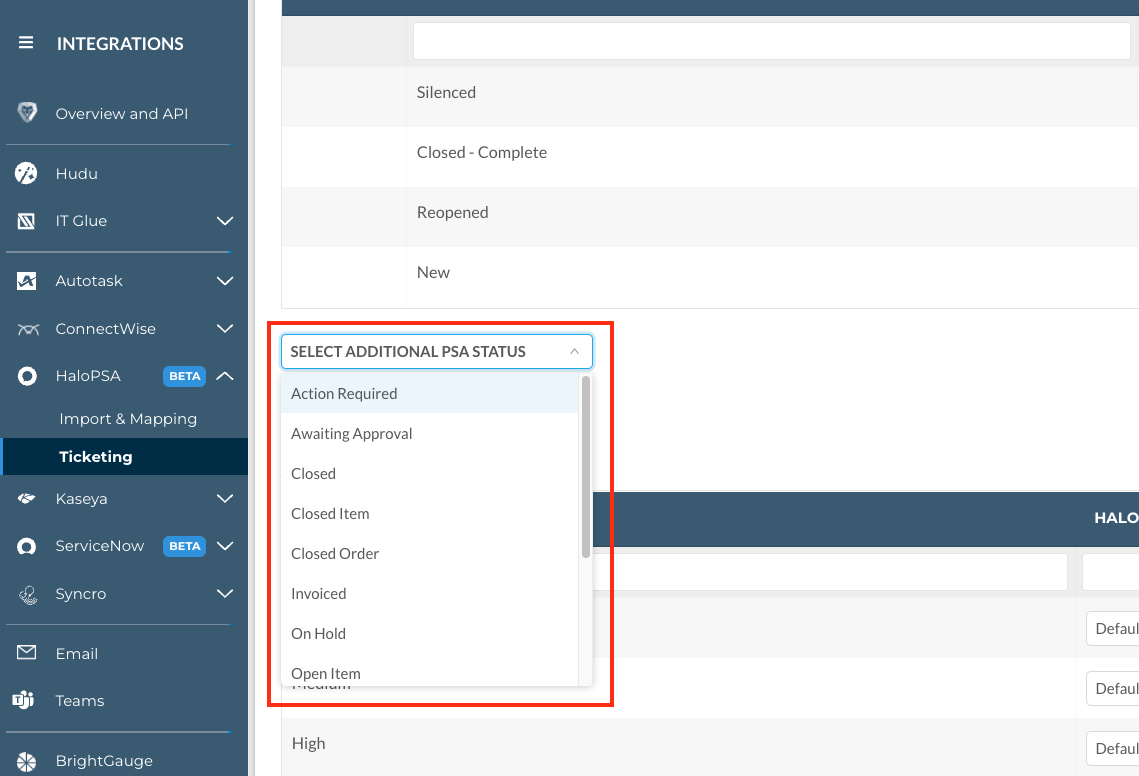Image resolution: width=1139 pixels, height=776 pixels.
Task: Click the ServiceNow logo icon
Action: (26, 546)
